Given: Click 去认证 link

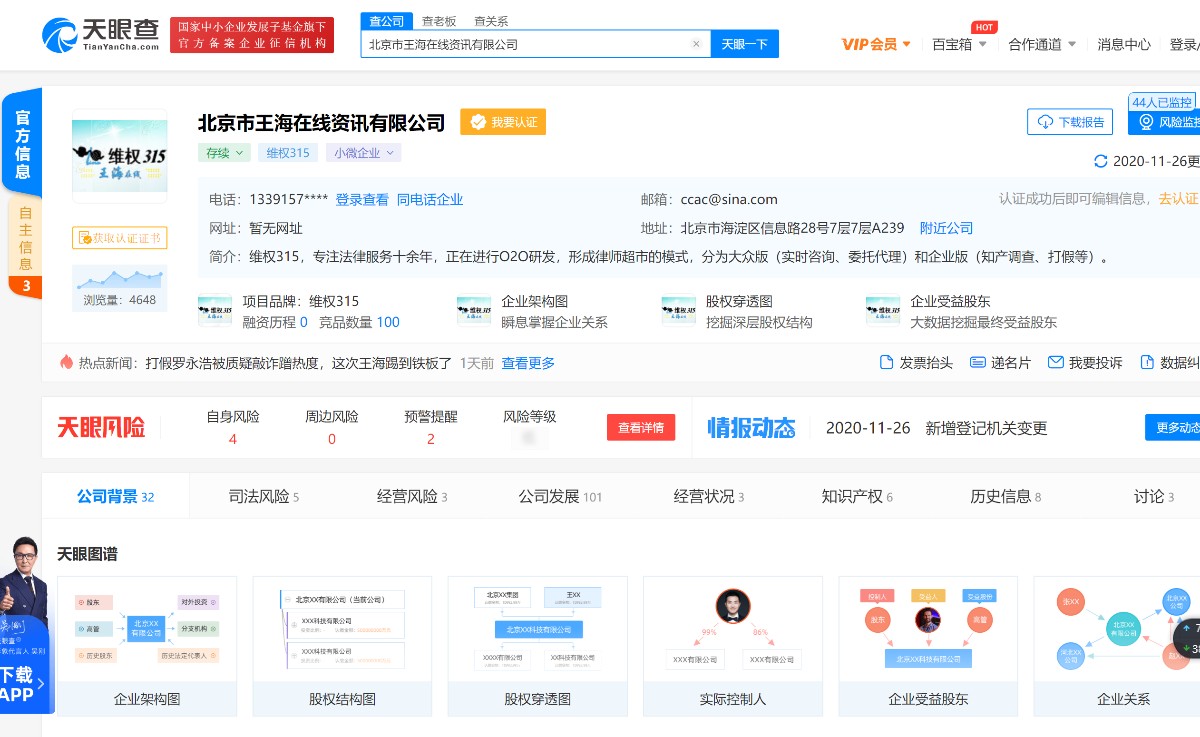Looking at the screenshot, I should tap(1178, 199).
